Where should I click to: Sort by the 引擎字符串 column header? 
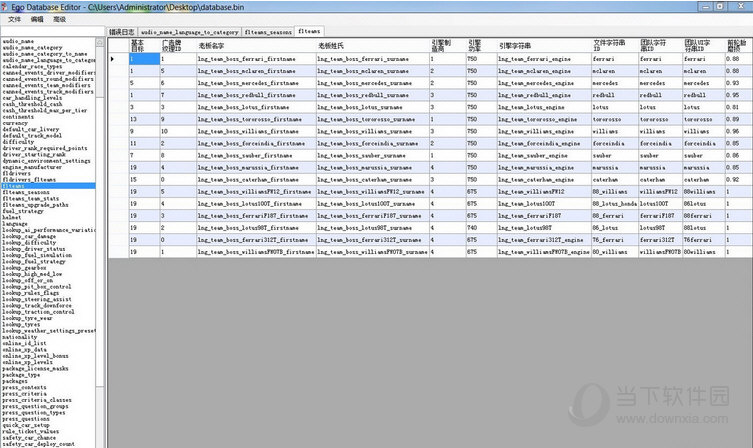[544, 46]
